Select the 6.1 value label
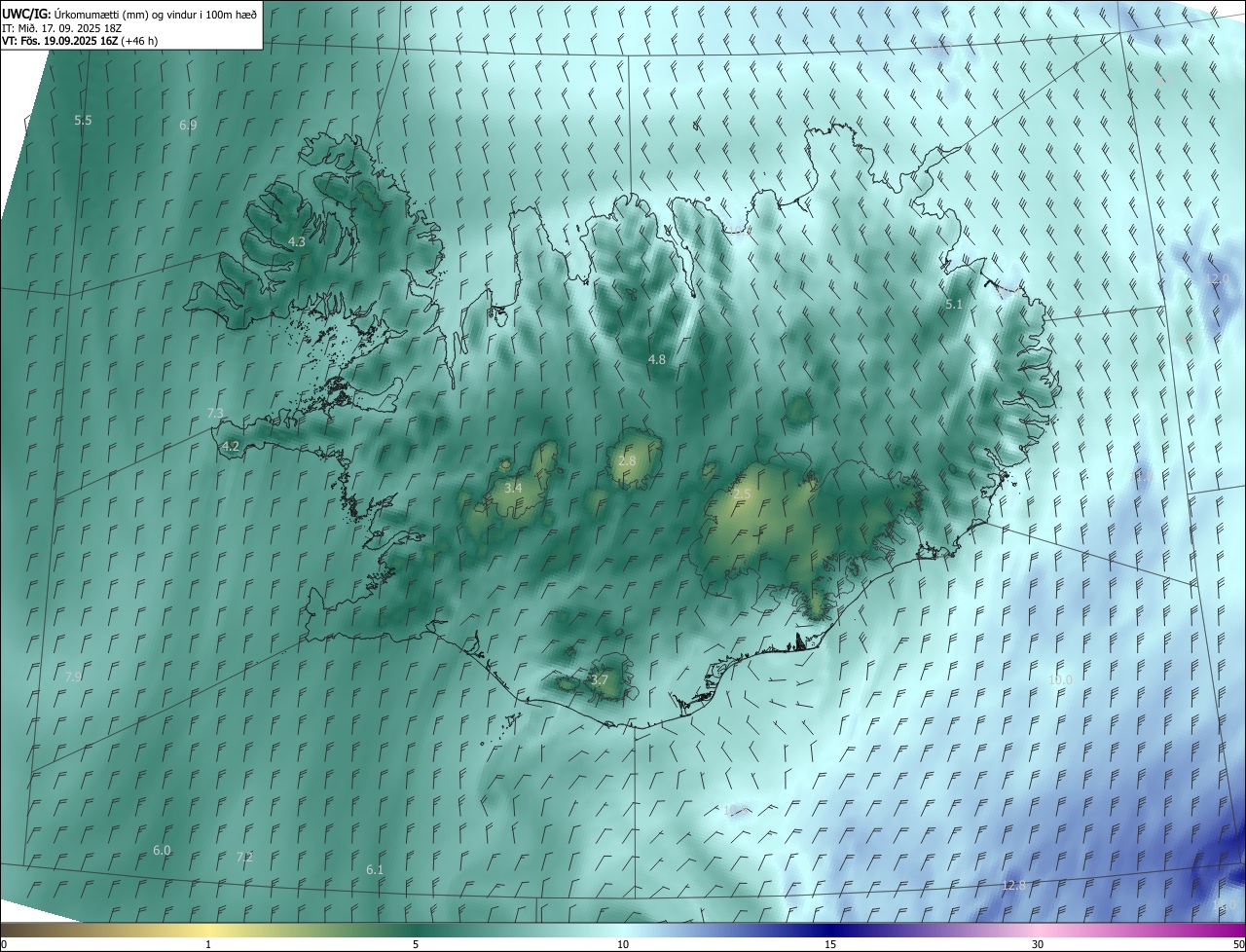Image resolution: width=1246 pixels, height=952 pixels. click(375, 869)
